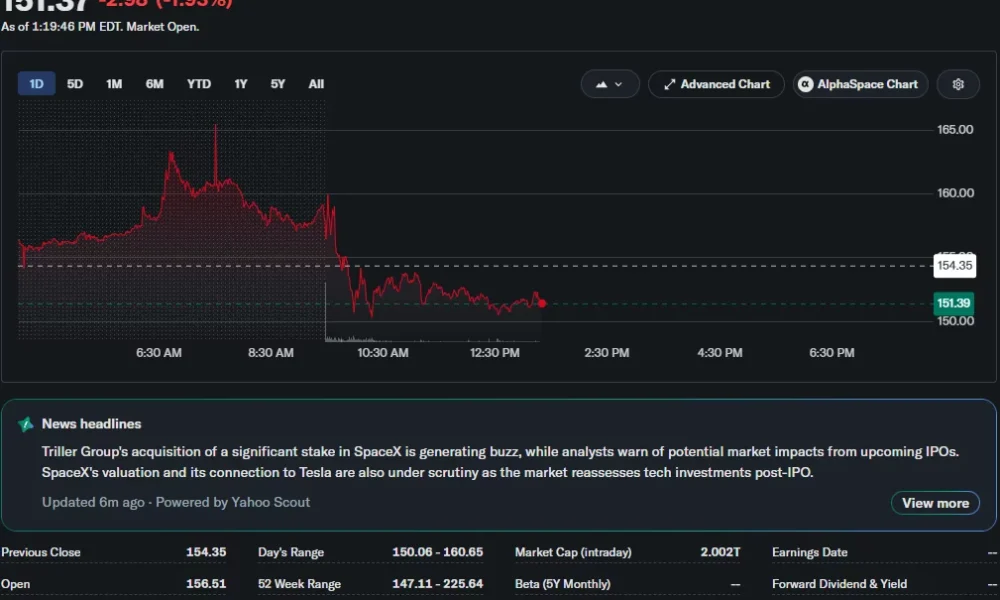
Task: Click the Day's Range value 150.06 - 160.65
Action: pyautogui.click(x=438, y=552)
